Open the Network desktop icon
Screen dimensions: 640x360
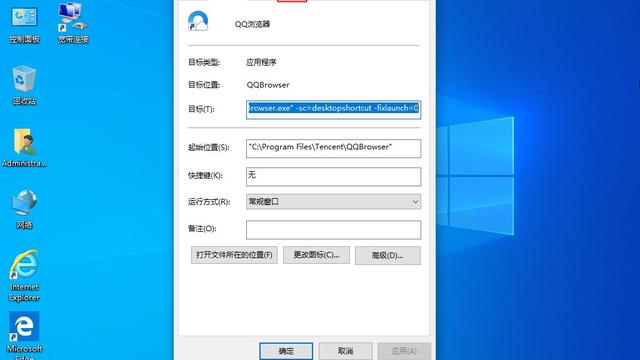pos(24,209)
